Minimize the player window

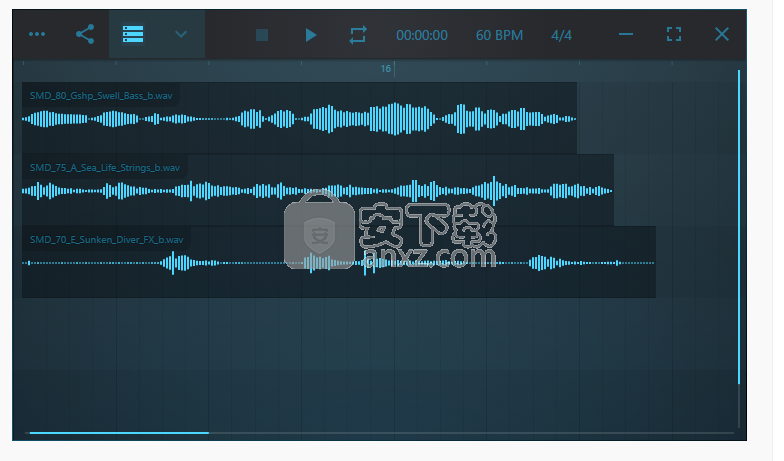click(x=626, y=34)
